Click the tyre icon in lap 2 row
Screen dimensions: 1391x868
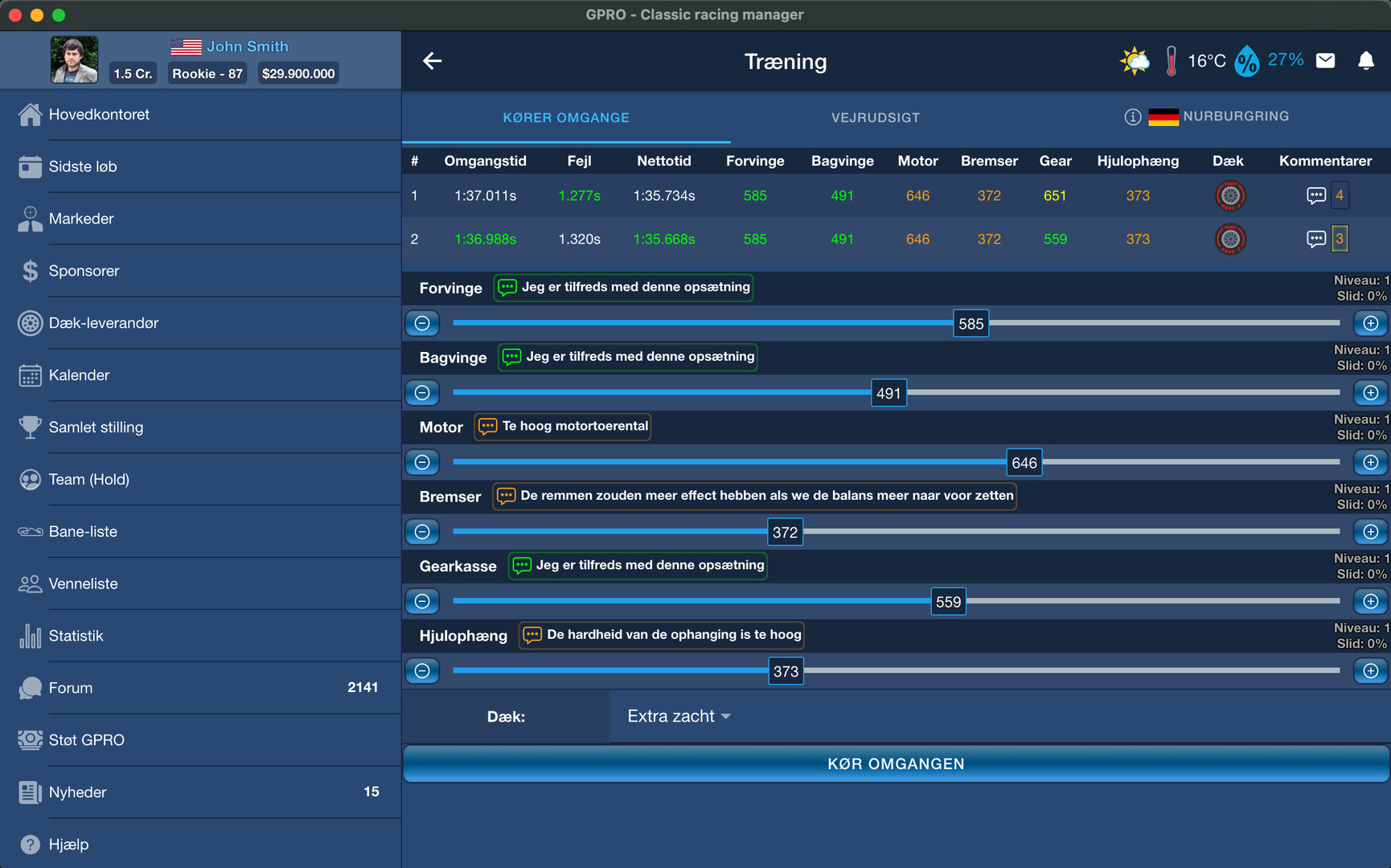(1229, 240)
